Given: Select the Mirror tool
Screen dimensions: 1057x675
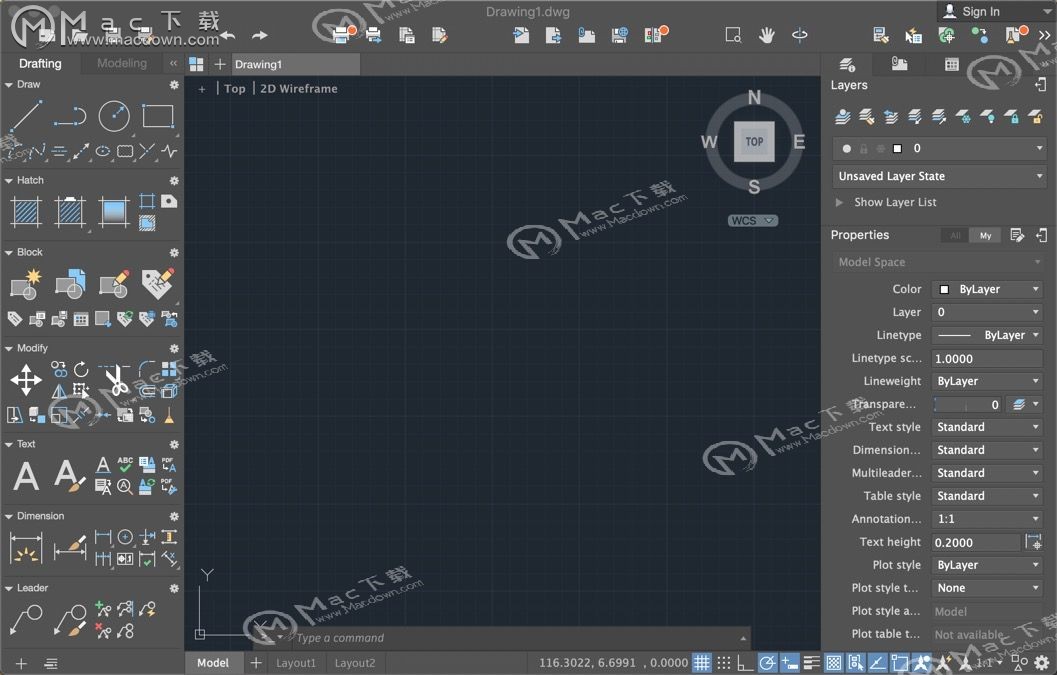Looking at the screenshot, I should pyautogui.click(x=59, y=391).
